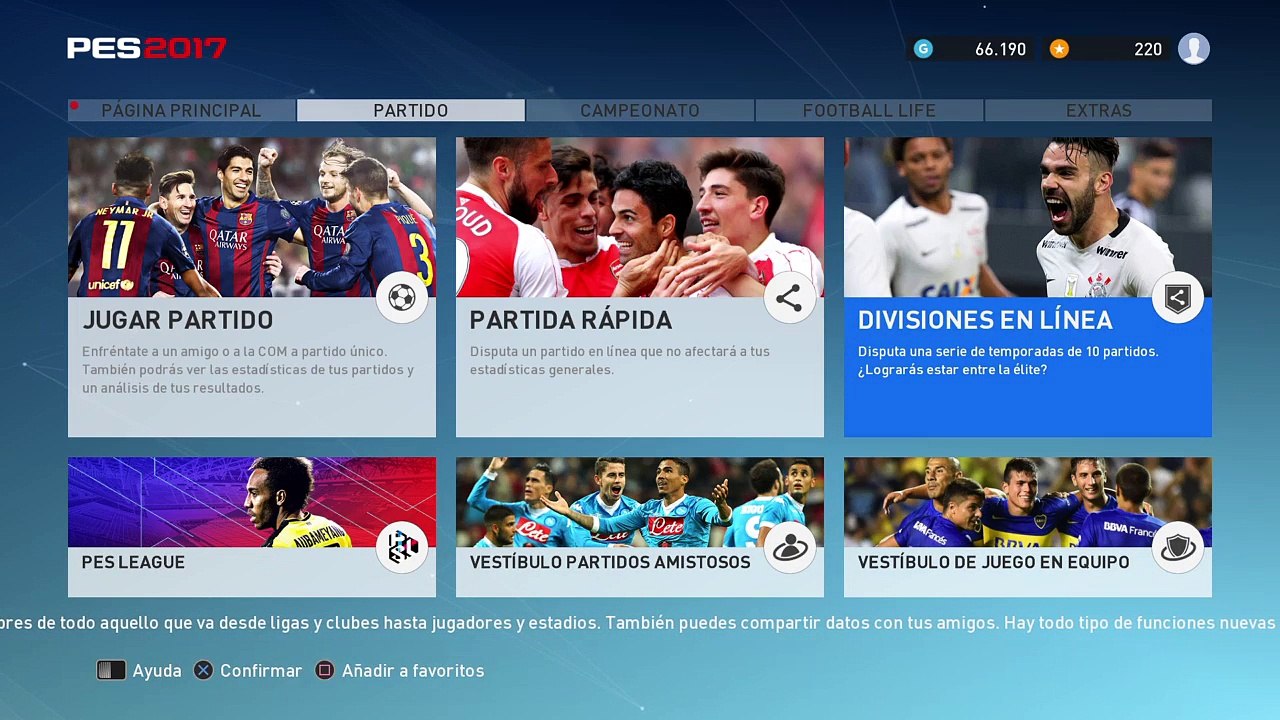Screen dimensions: 1280x720
Task: Click the Partida Rápida description text
Action: click(620, 361)
